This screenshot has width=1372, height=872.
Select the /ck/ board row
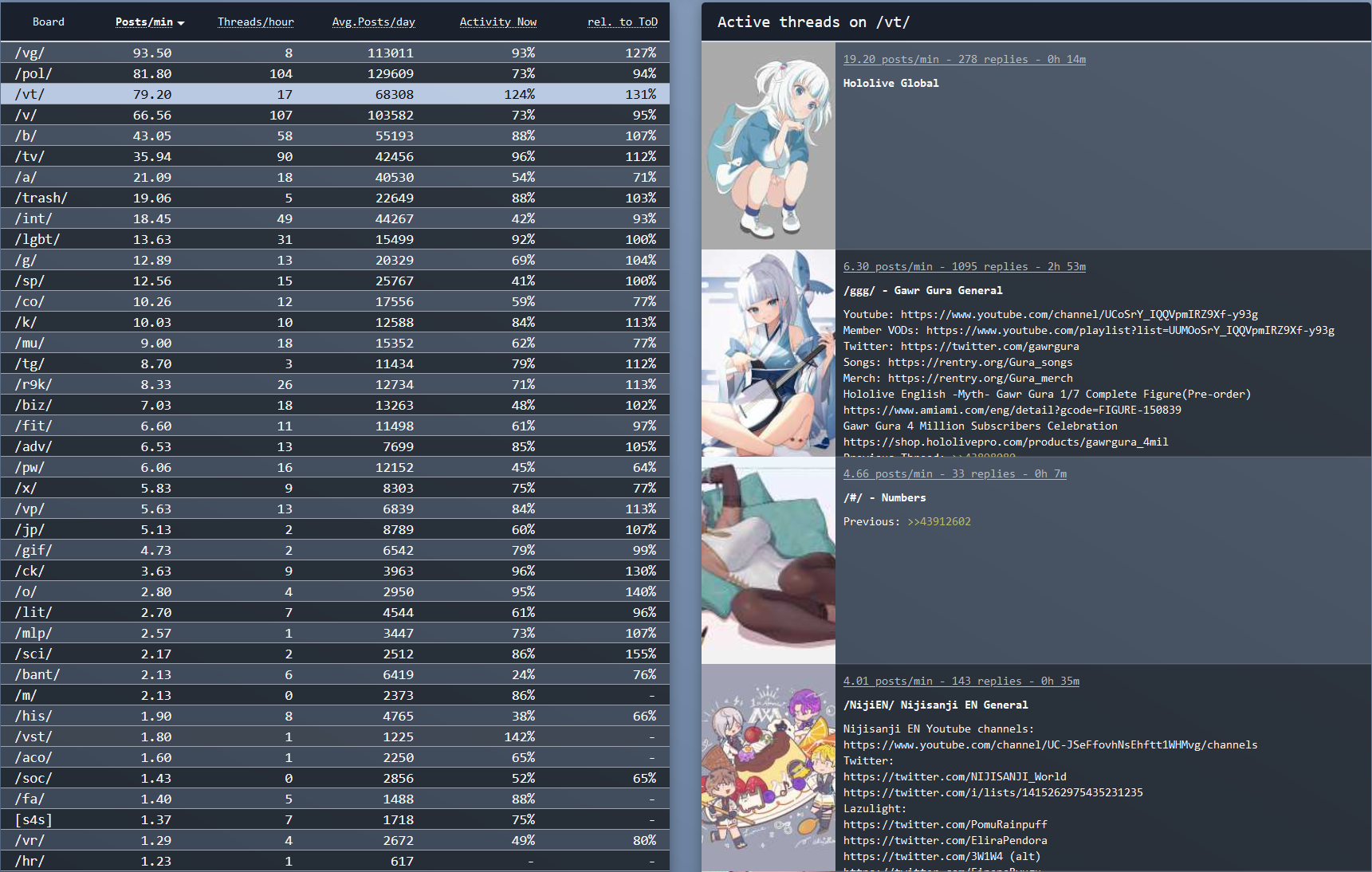pyautogui.click(x=335, y=571)
